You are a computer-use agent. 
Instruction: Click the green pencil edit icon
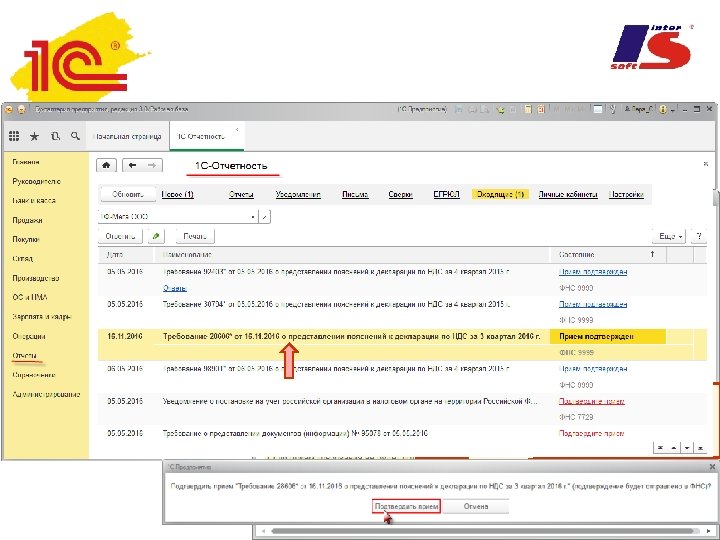(x=156, y=236)
